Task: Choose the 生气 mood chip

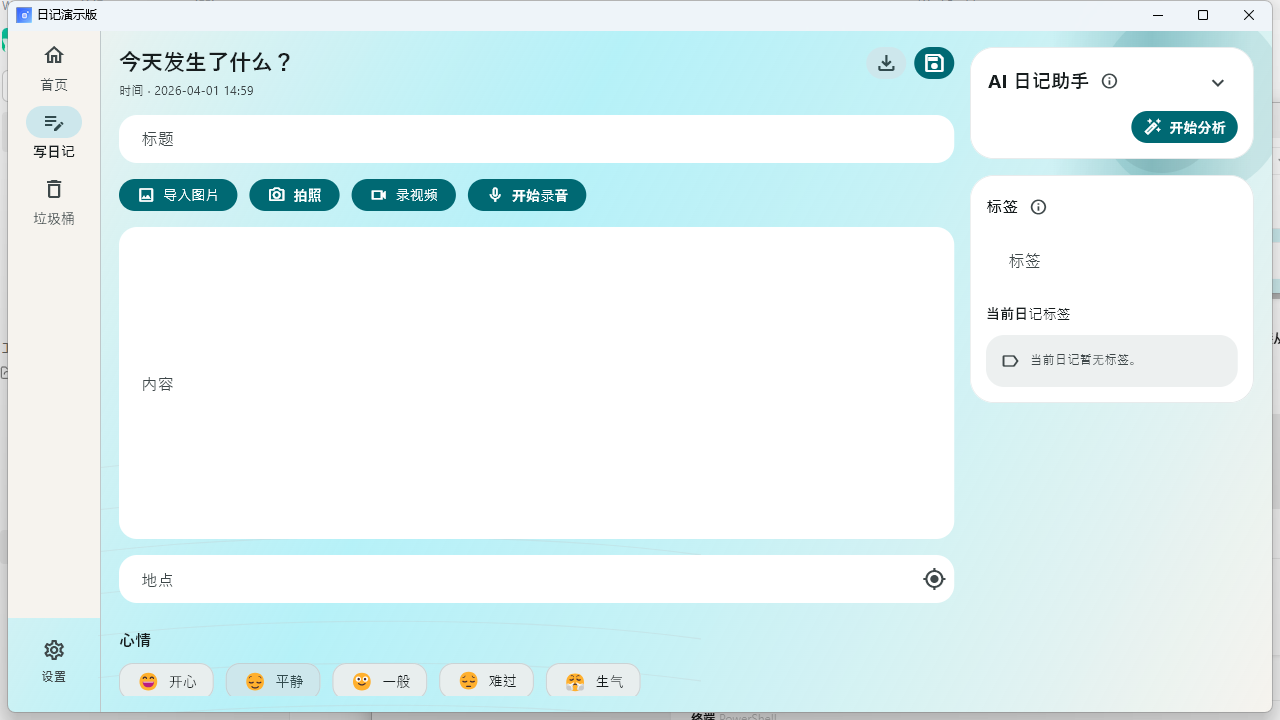Action: (593, 681)
